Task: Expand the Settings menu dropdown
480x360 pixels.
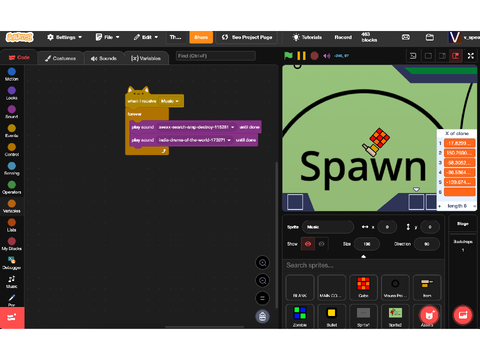Action: [64, 37]
